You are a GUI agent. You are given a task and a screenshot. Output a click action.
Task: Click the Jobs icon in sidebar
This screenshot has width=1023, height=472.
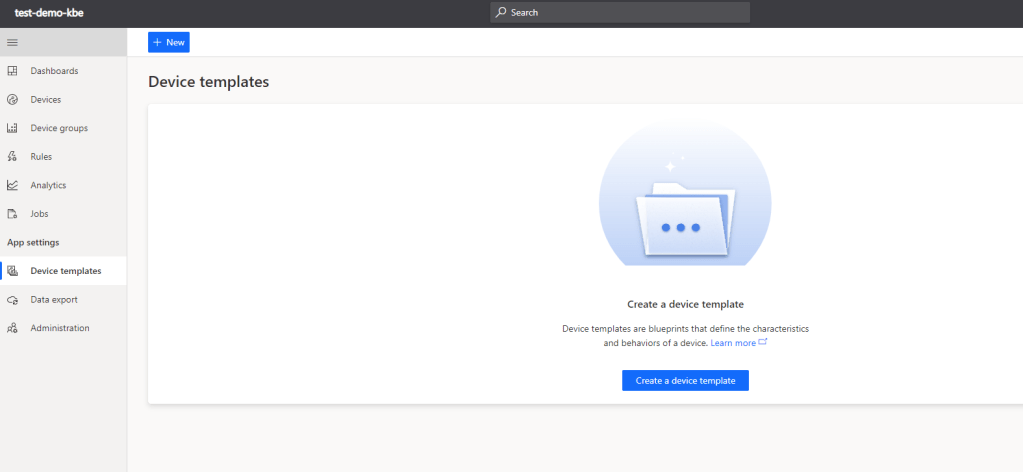click(x=12, y=214)
